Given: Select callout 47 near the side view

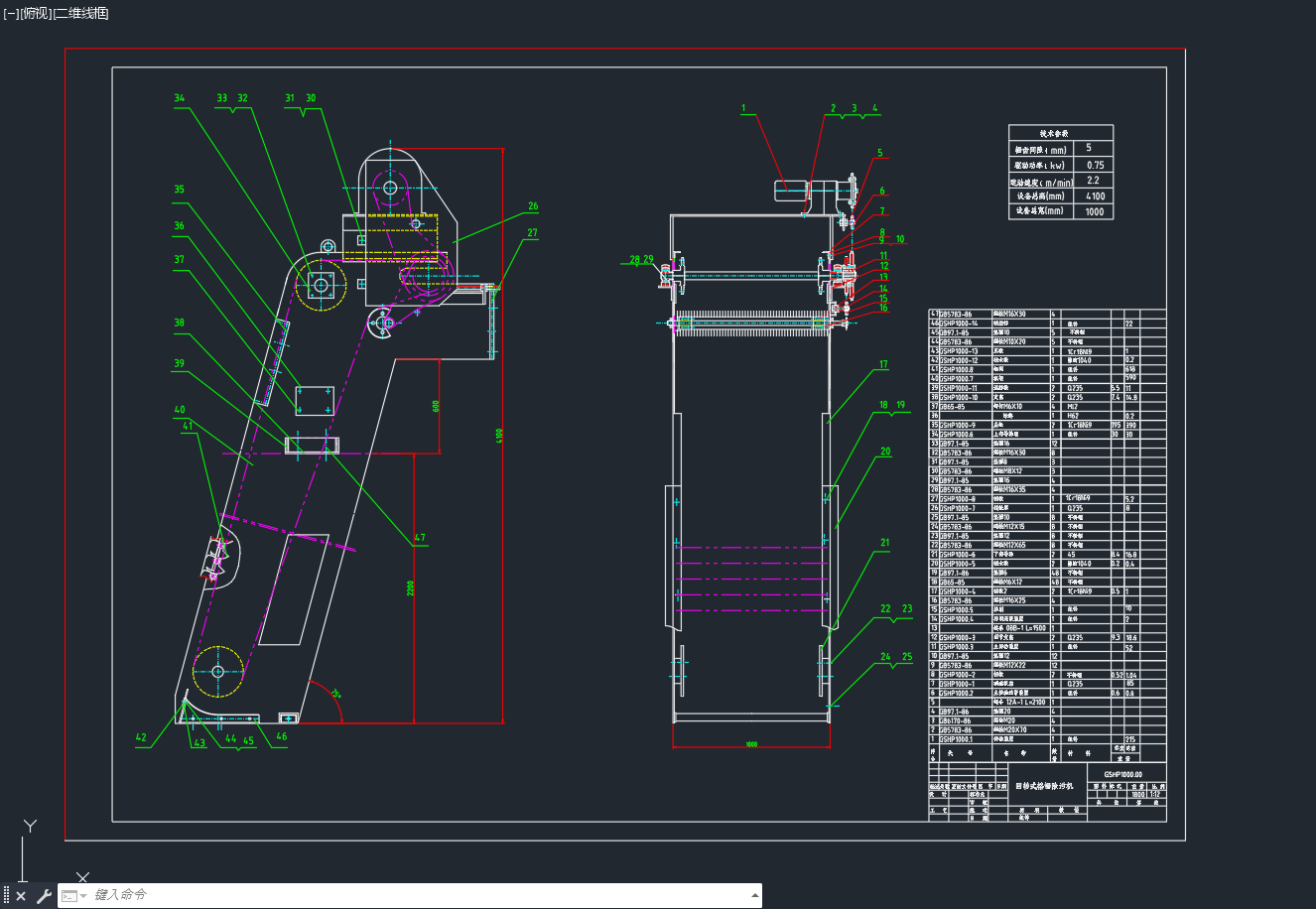Looking at the screenshot, I should 420,538.
